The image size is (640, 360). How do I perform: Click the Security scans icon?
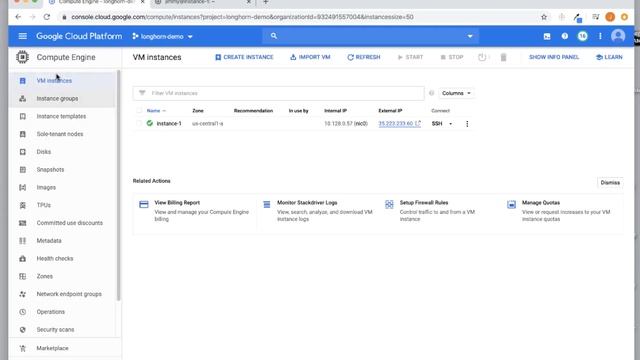22,329
